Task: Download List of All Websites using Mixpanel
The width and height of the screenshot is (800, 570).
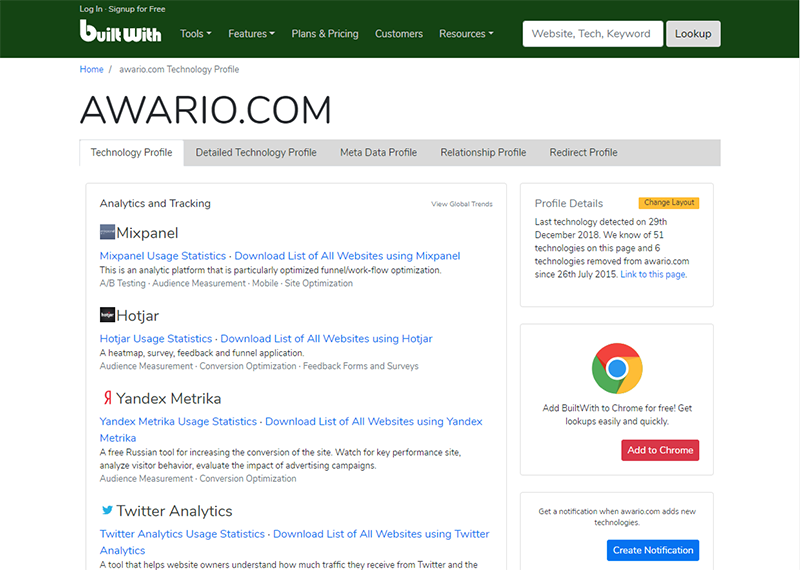Action: (x=347, y=256)
